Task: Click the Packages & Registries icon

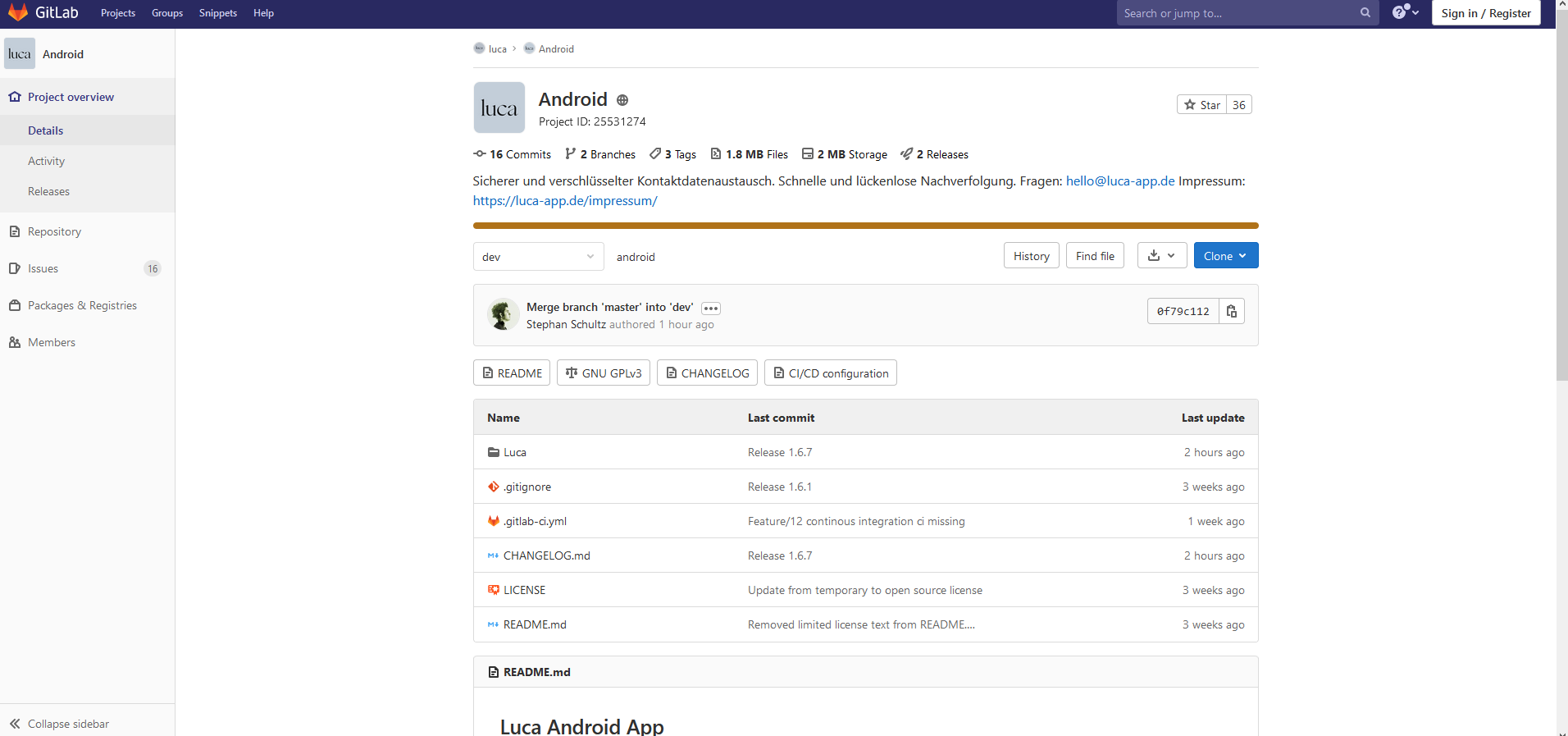Action: (15, 305)
